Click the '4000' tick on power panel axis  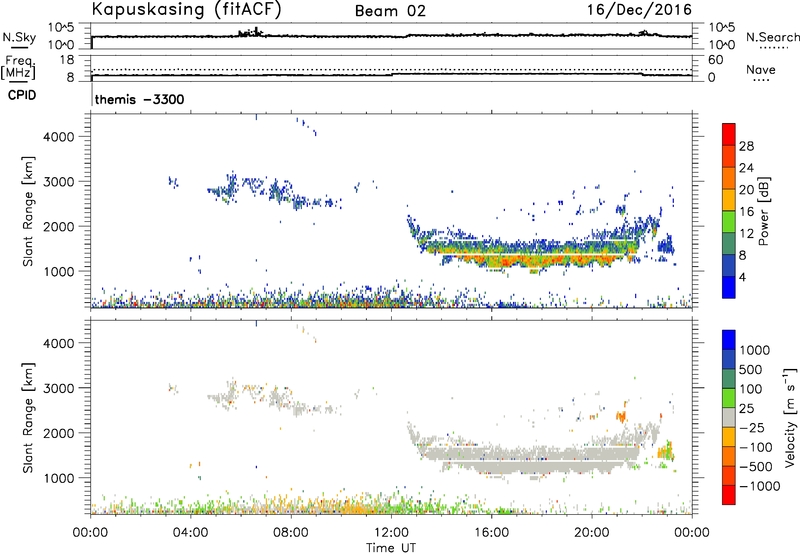pyautogui.click(x=59, y=137)
